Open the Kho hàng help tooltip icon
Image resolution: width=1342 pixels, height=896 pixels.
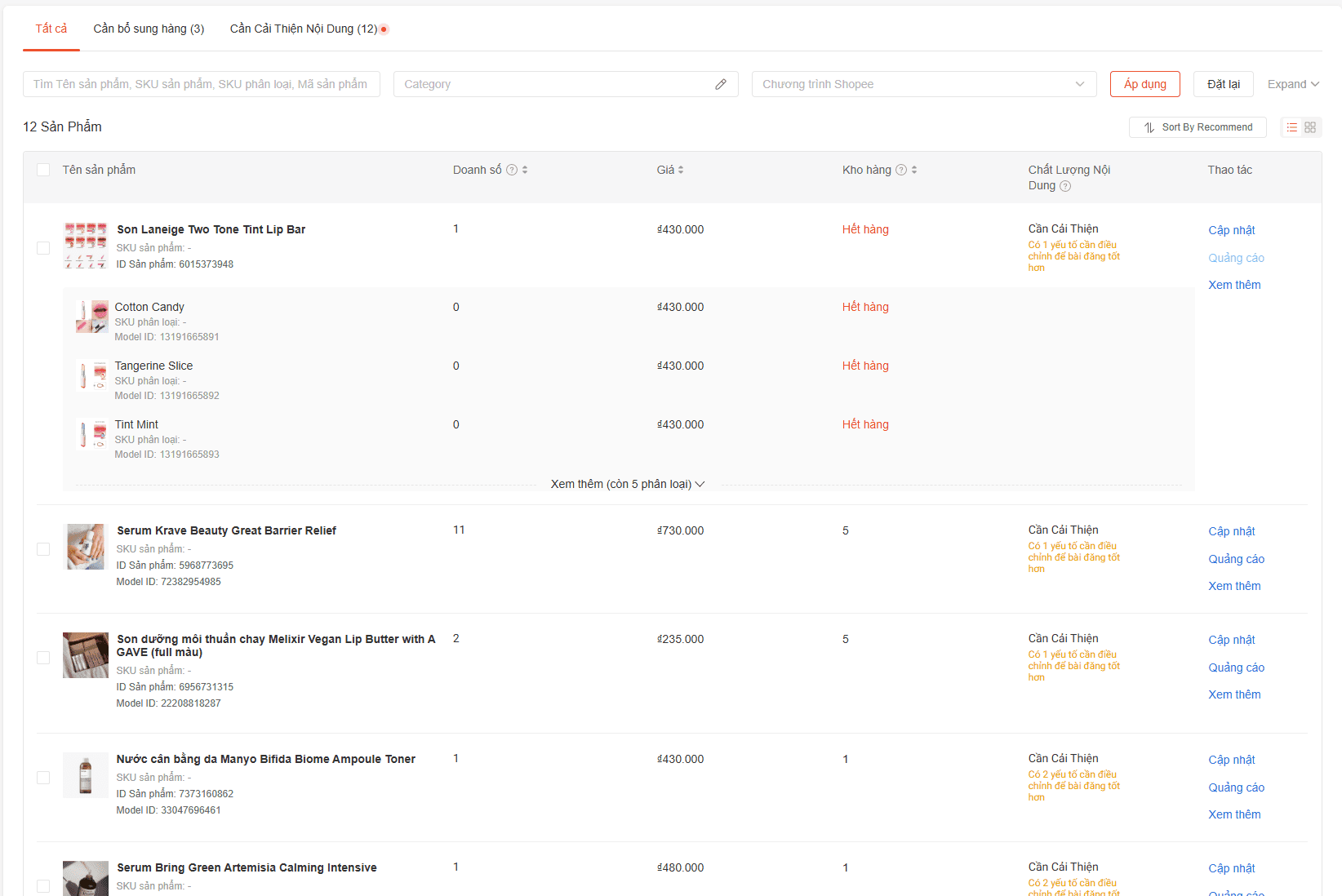[x=901, y=170]
